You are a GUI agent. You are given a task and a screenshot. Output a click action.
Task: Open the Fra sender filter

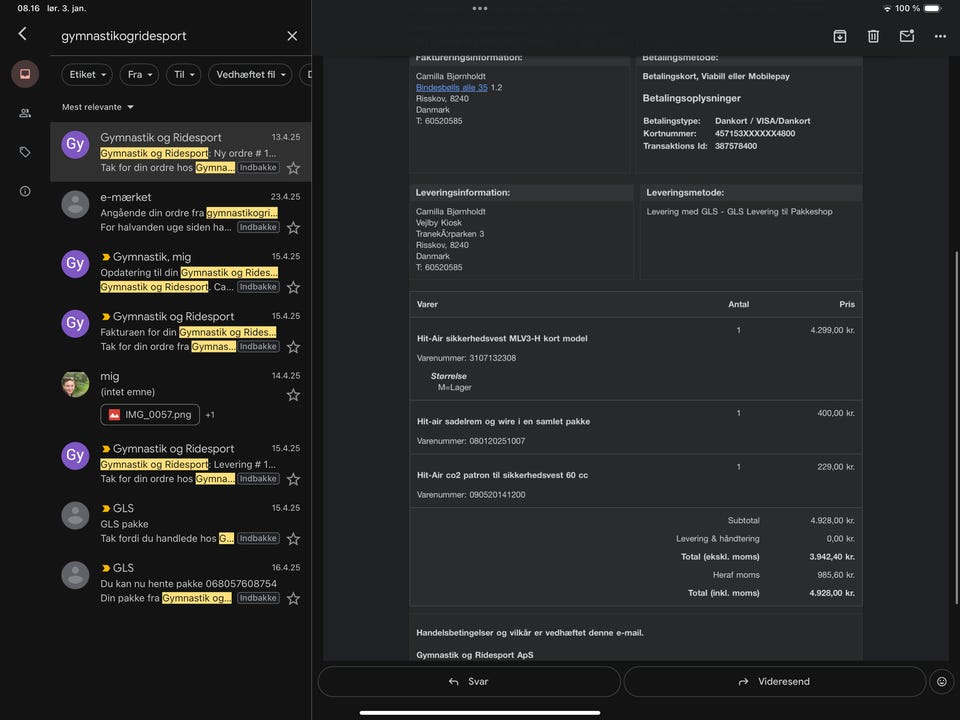pos(139,74)
